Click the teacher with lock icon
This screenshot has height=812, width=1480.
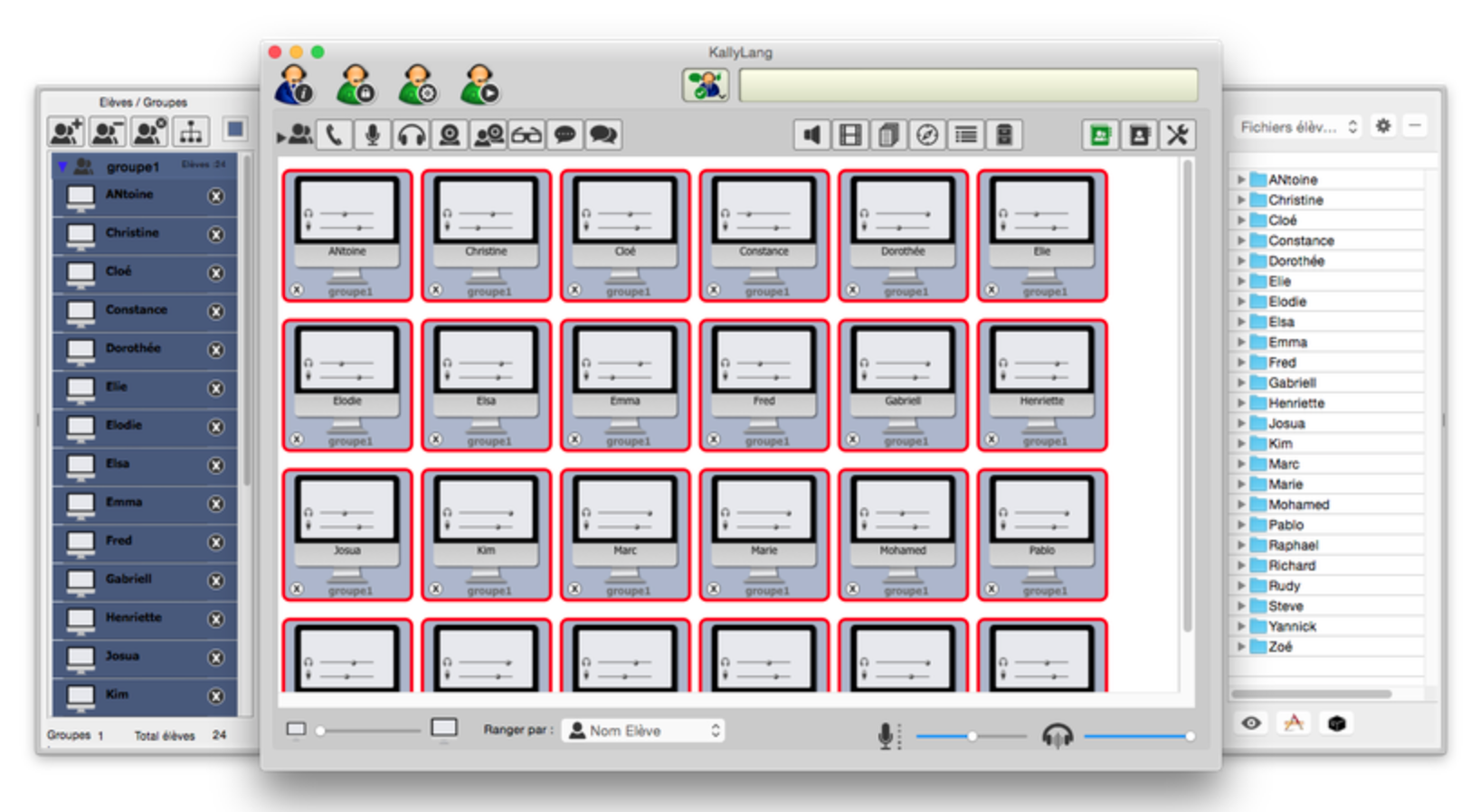356,85
